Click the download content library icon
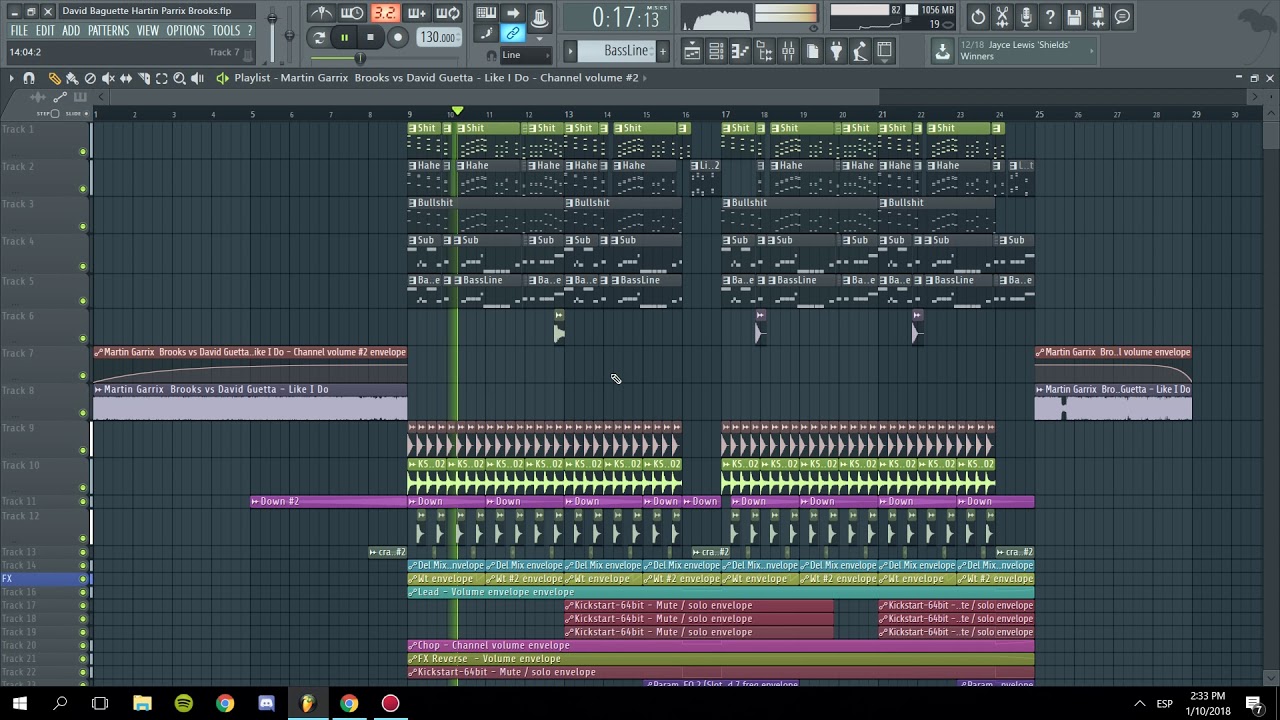This screenshot has height=720, width=1280. tap(942, 51)
